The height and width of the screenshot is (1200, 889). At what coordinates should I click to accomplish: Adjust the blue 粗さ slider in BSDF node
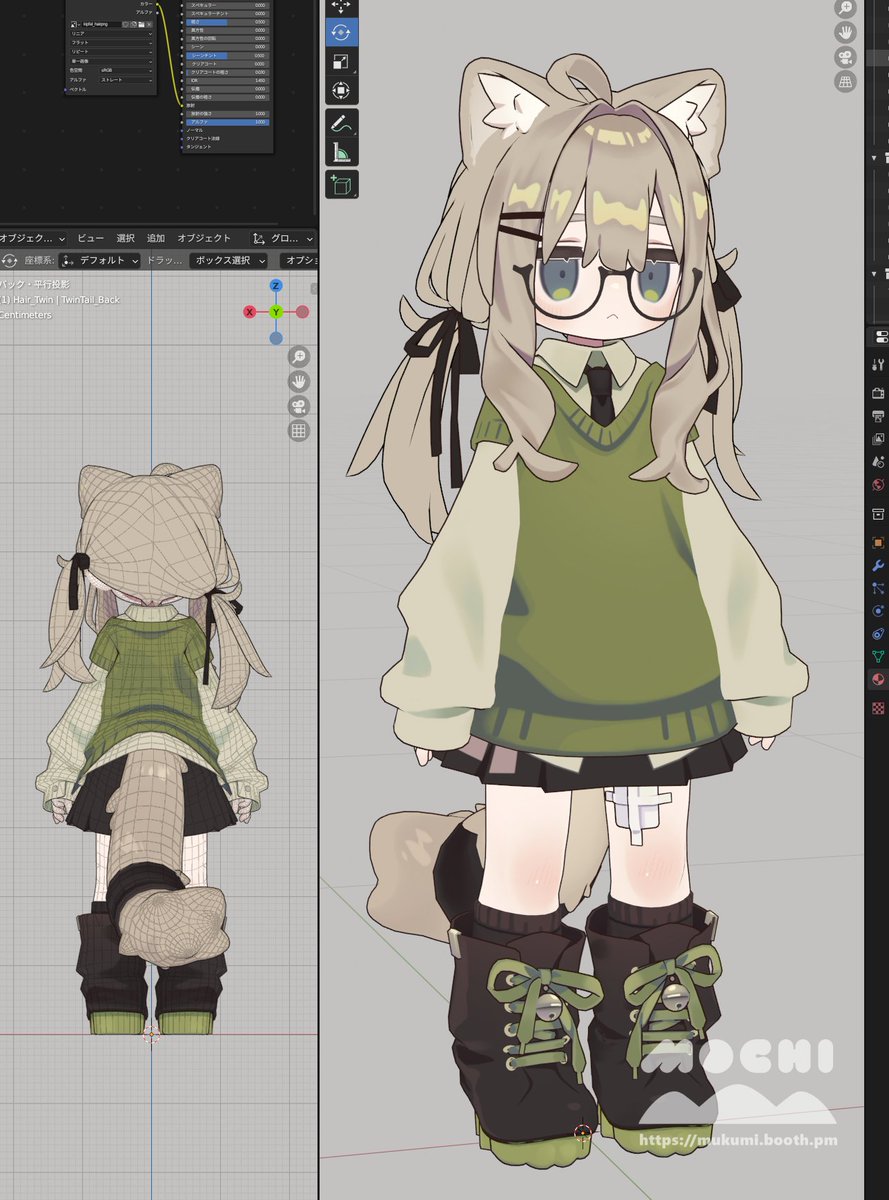click(x=227, y=22)
